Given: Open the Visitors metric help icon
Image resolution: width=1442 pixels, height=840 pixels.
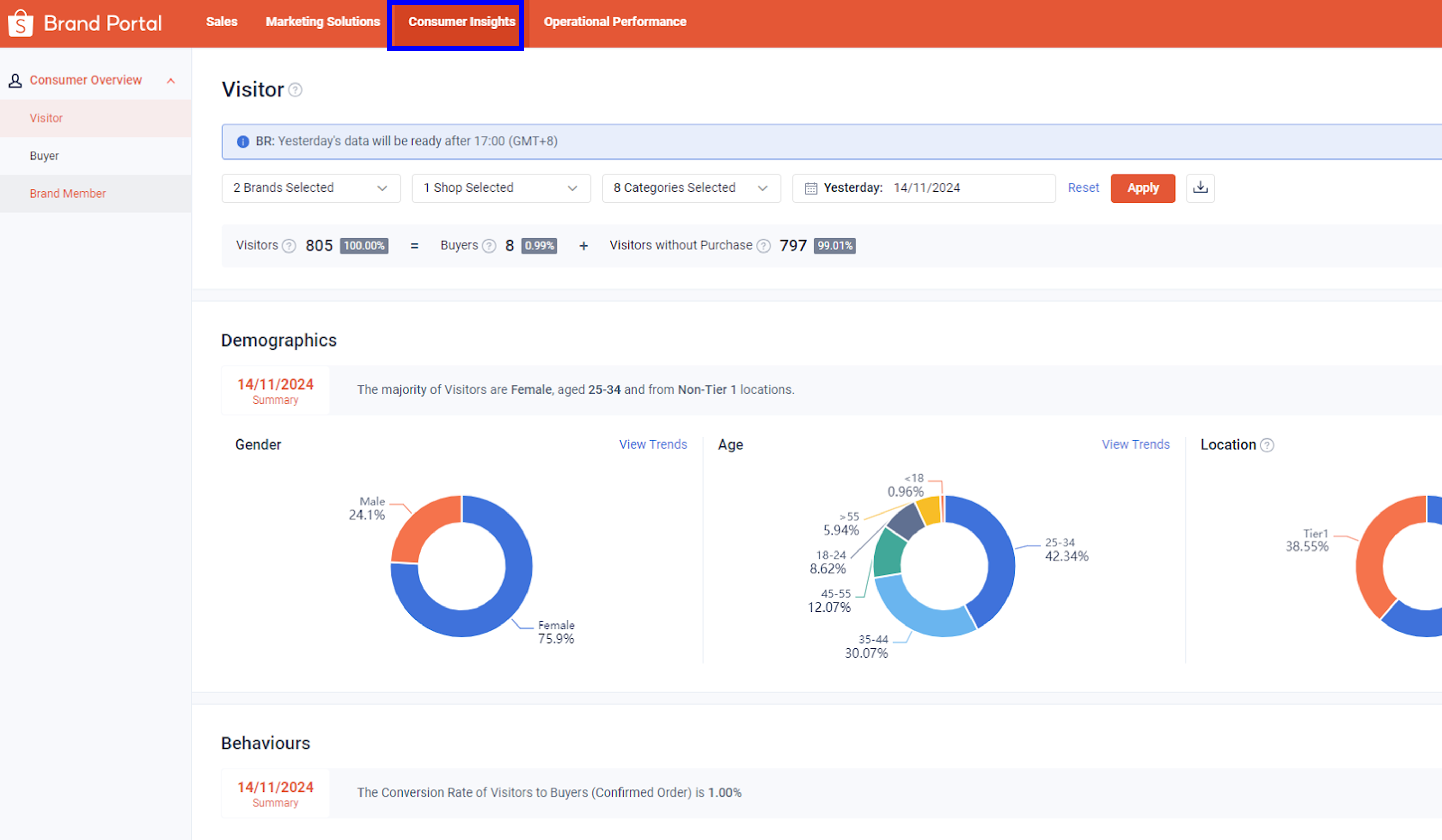Looking at the screenshot, I should click(x=289, y=245).
